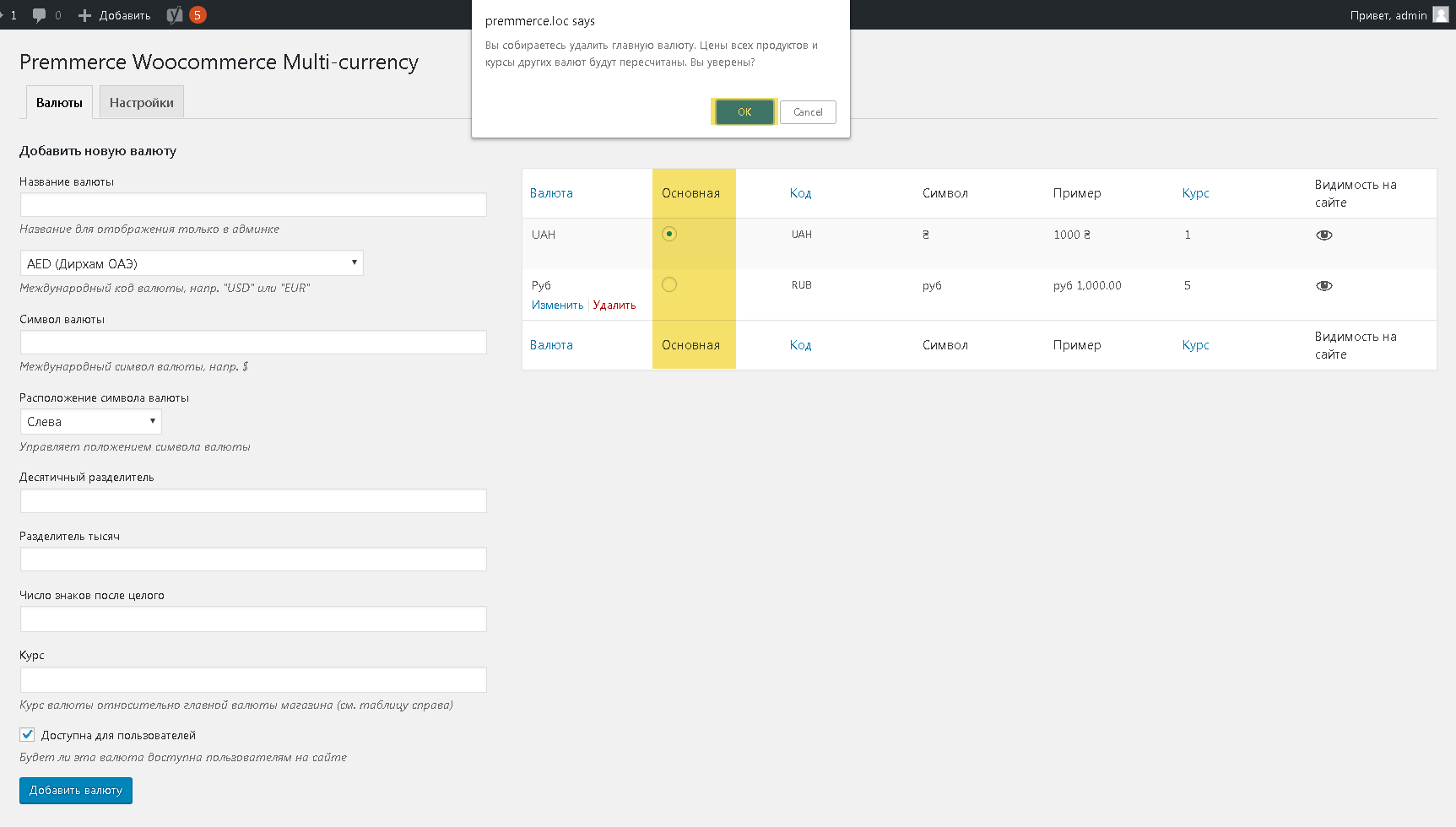Click the UAH currency name cell
The height and width of the screenshot is (827, 1456).
tap(544, 235)
